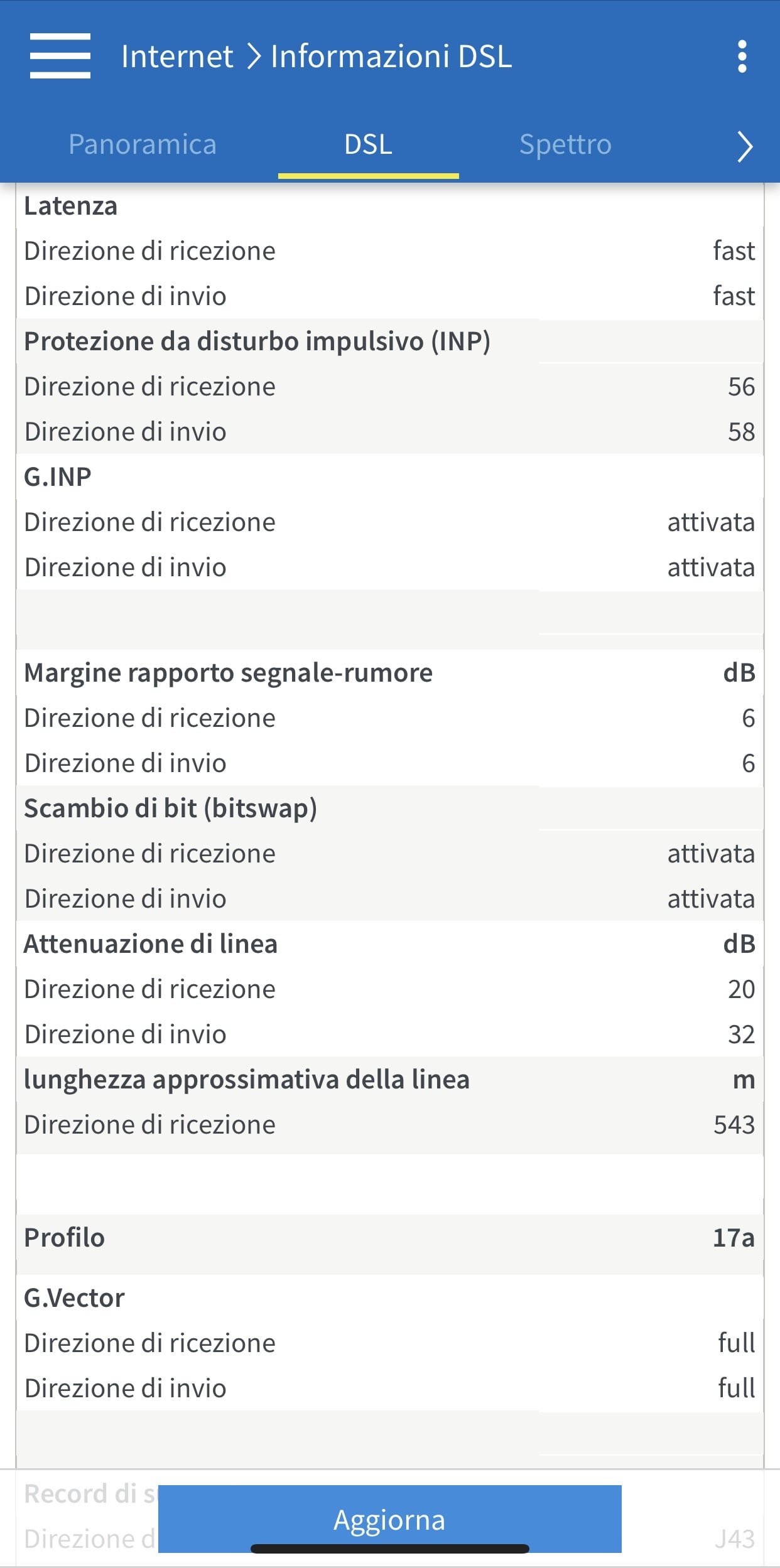Select the 543 line length value
780x1568 pixels.
[734, 1125]
